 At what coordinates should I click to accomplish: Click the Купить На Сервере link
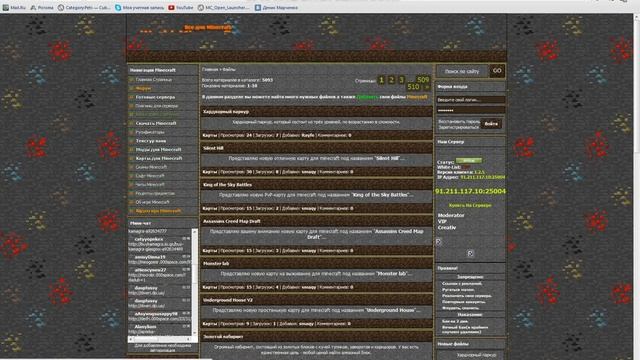pos(470,205)
